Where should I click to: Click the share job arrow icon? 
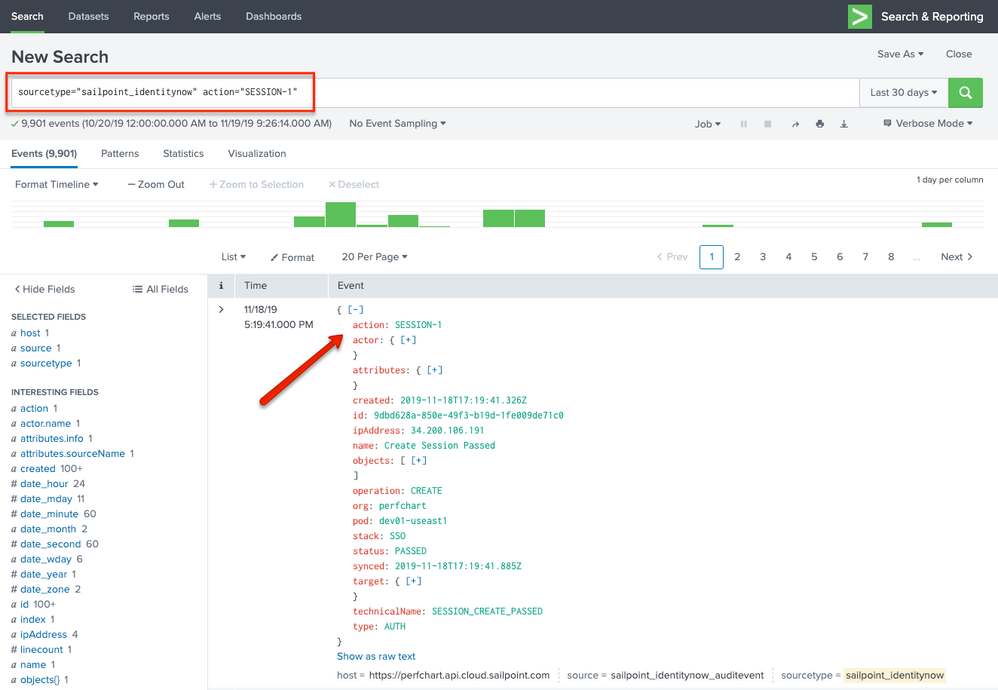click(796, 124)
